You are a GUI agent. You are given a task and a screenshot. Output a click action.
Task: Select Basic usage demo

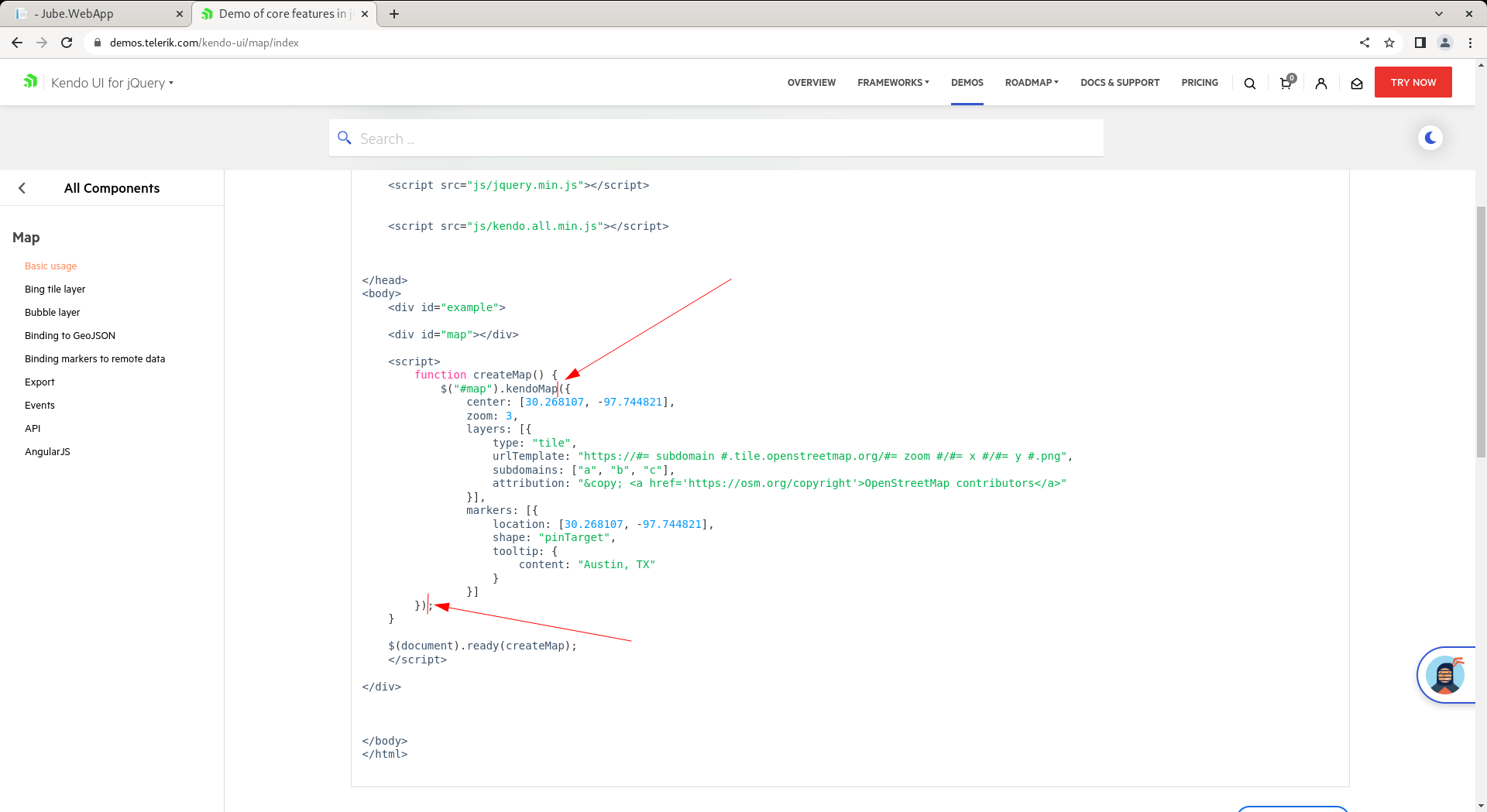click(50, 266)
